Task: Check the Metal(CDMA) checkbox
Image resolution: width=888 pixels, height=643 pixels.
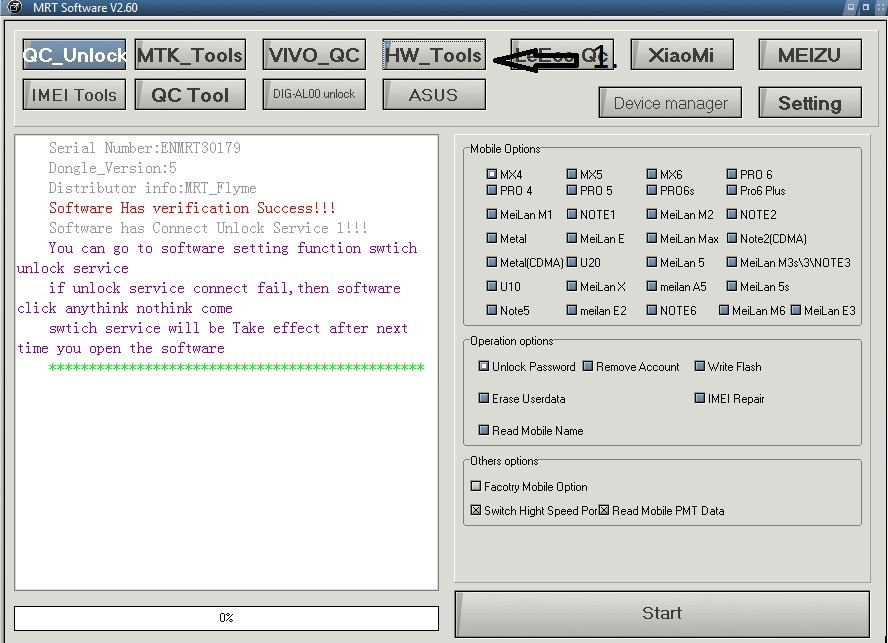Action: [492, 262]
